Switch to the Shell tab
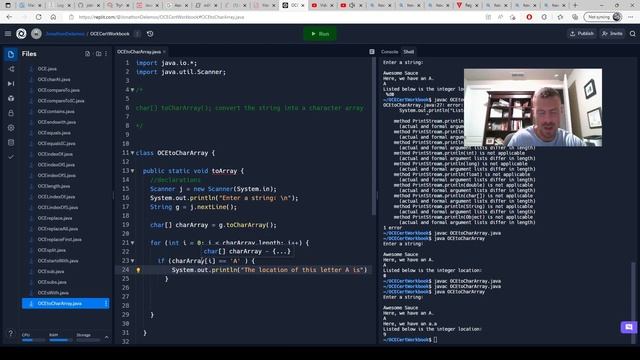 (x=409, y=52)
